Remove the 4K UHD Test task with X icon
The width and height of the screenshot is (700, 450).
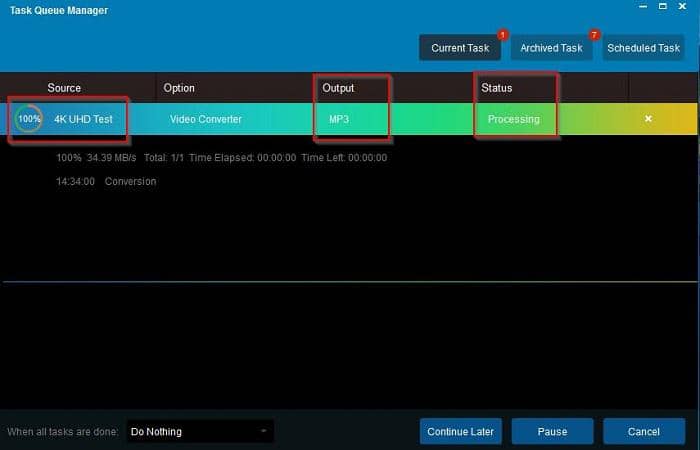(x=648, y=119)
